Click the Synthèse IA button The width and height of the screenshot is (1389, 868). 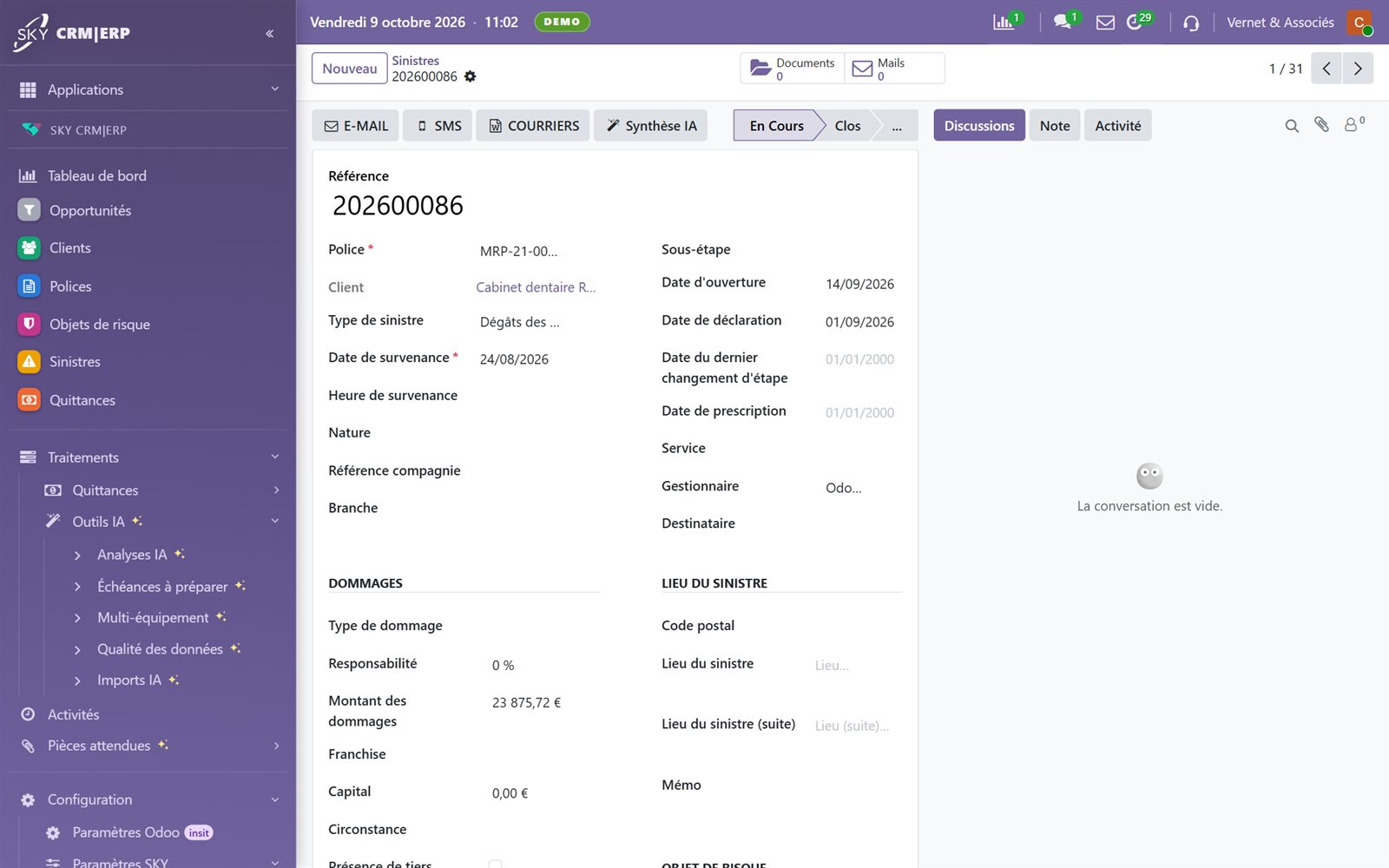pos(651,126)
